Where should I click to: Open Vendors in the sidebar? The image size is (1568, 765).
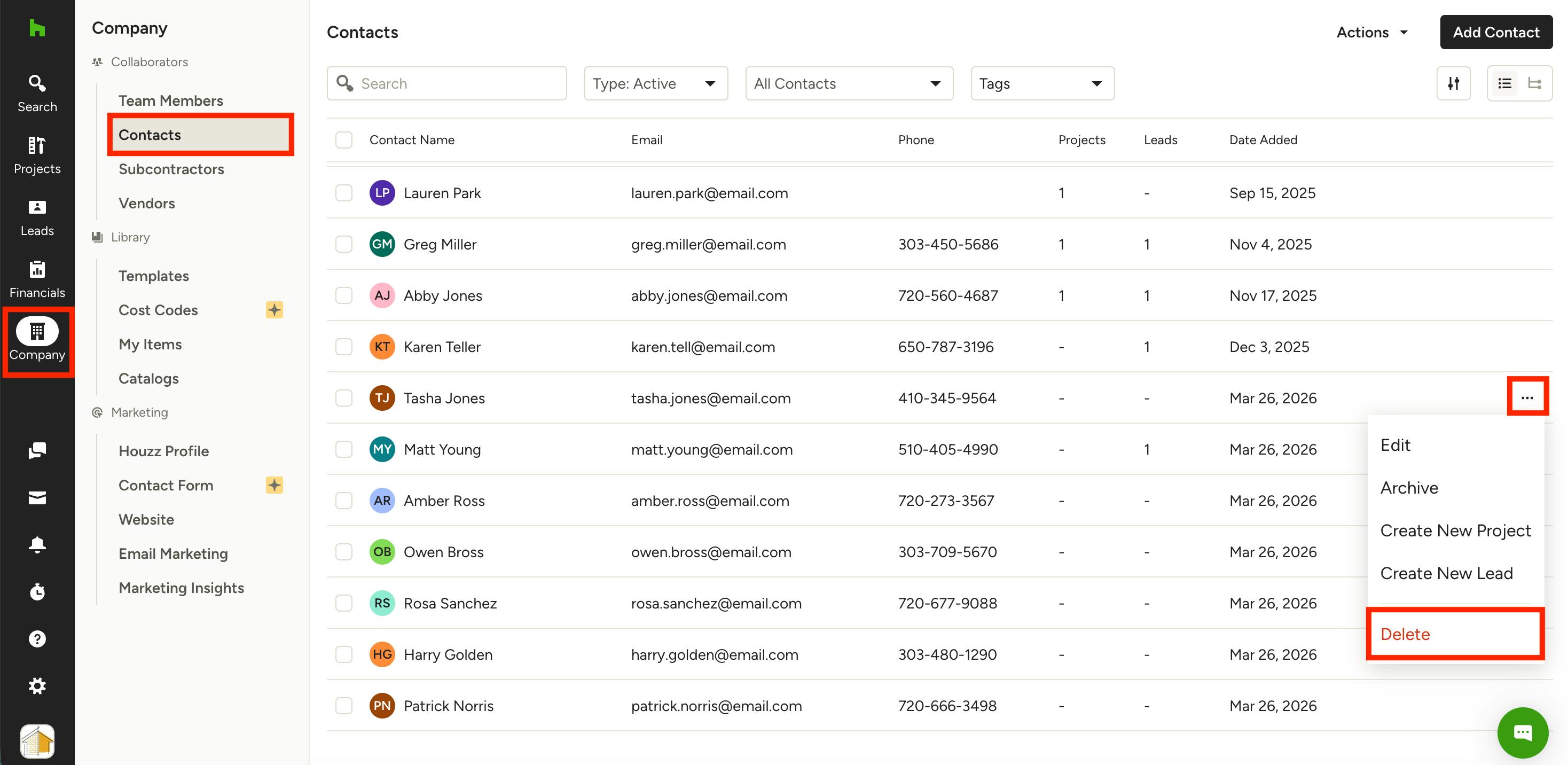(147, 203)
